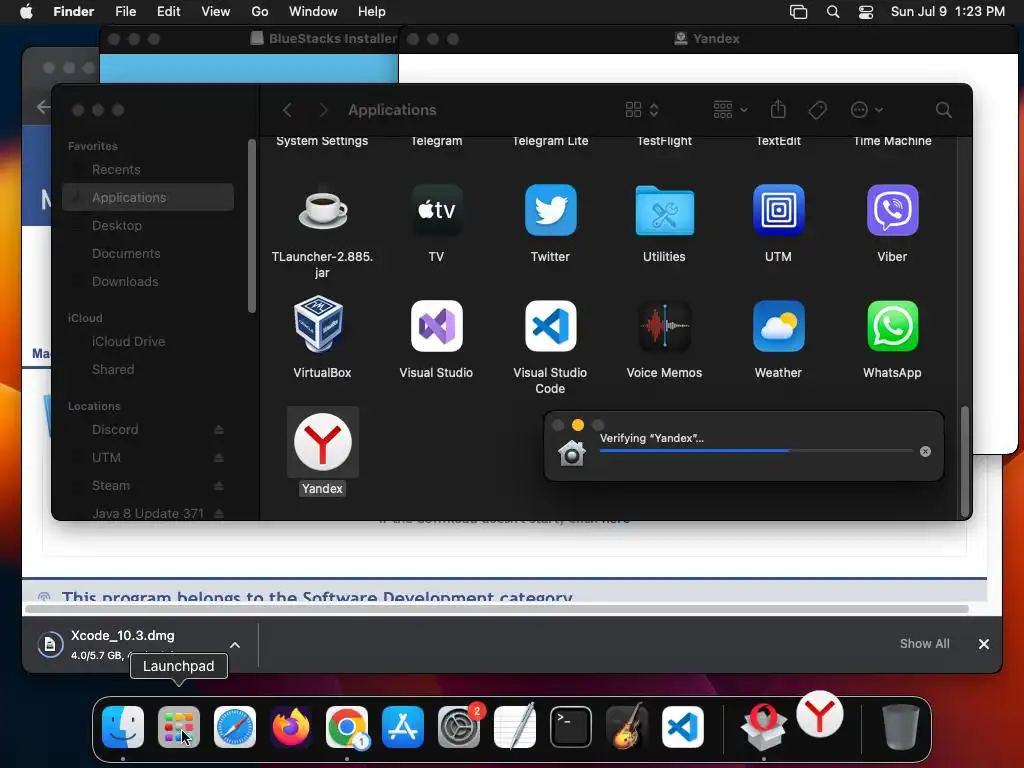Viewport: 1024px width, 768px height.
Task: Open Finder from the Dock
Action: tap(123, 727)
